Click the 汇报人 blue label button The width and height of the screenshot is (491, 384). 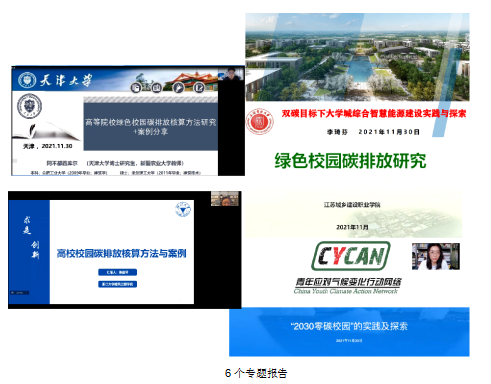point(117,272)
